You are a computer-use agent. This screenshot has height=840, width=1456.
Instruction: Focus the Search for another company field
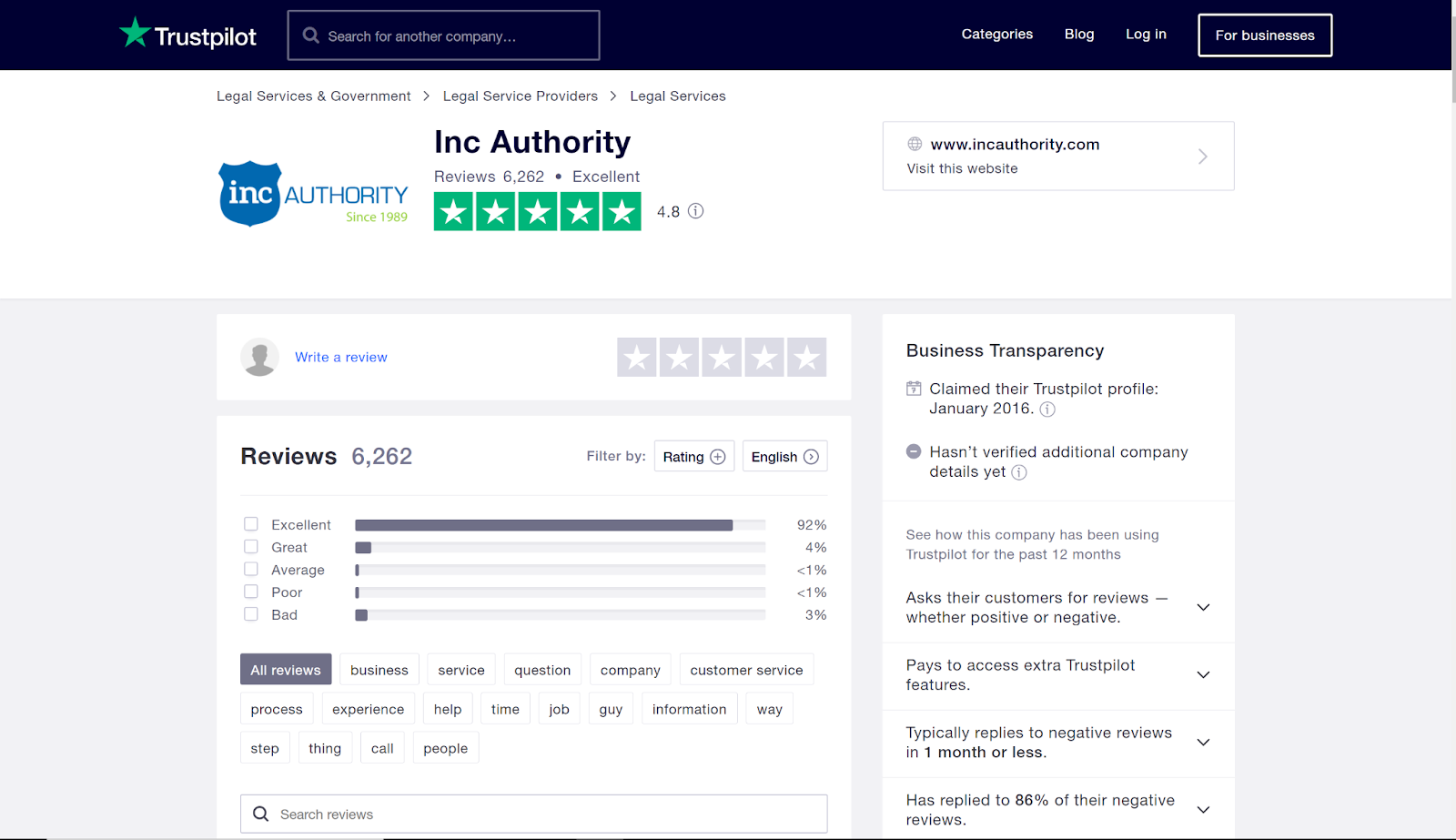[444, 35]
